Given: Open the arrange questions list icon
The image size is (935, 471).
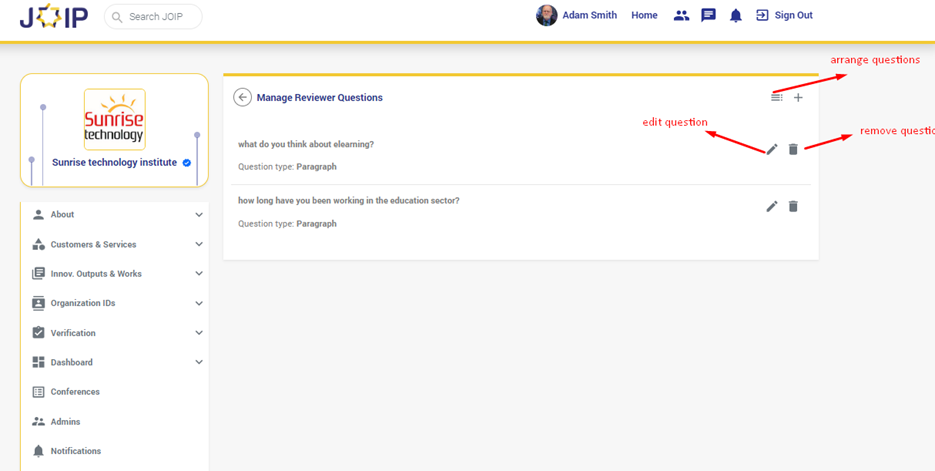Looking at the screenshot, I should 777,97.
